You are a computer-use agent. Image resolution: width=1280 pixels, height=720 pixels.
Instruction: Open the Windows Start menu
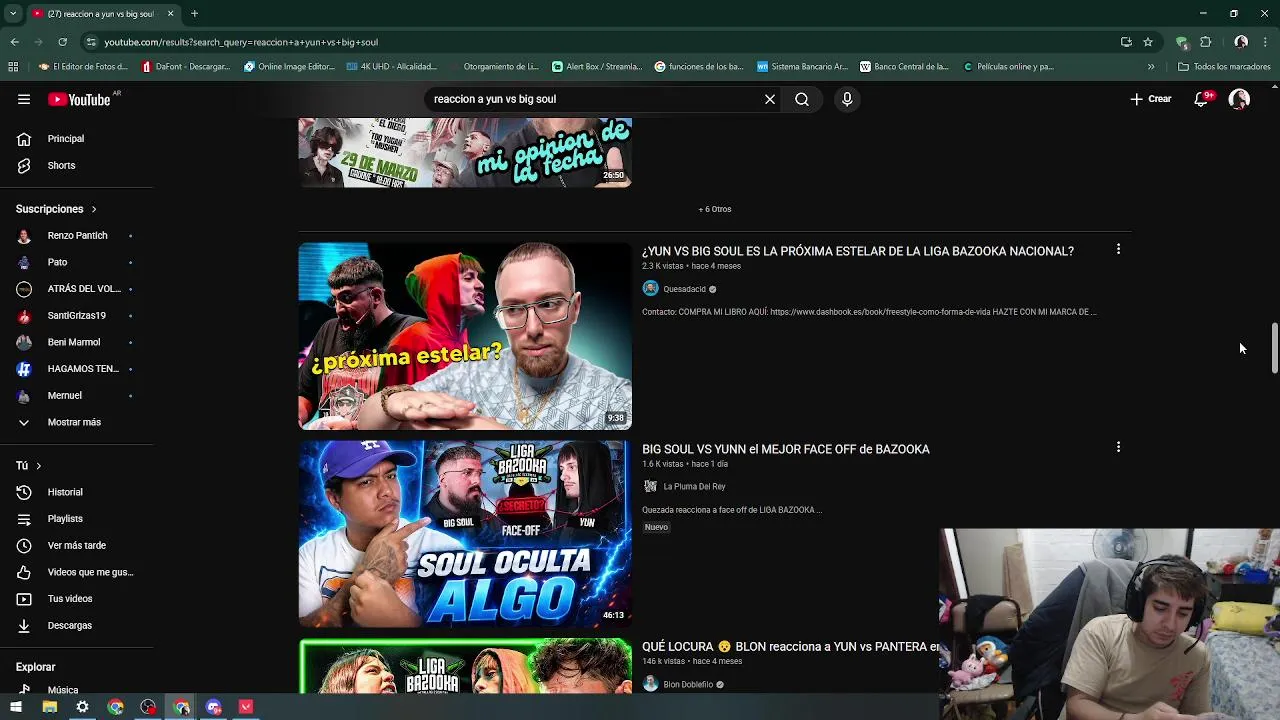(x=16, y=707)
